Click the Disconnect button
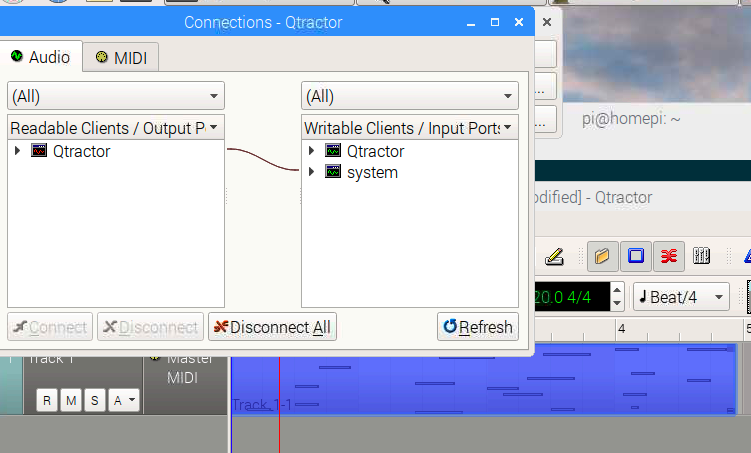This screenshot has width=751, height=453. coord(150,327)
